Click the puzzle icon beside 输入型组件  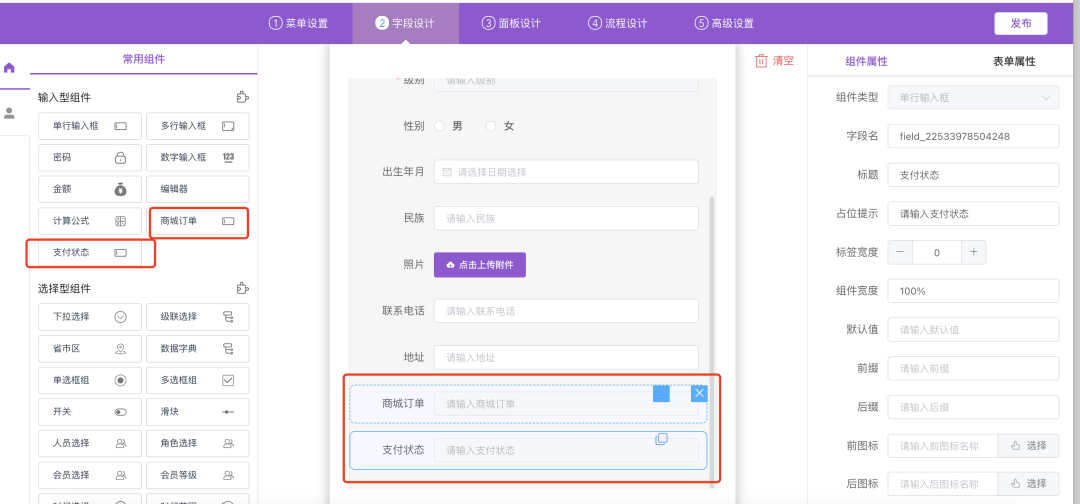[x=242, y=97]
